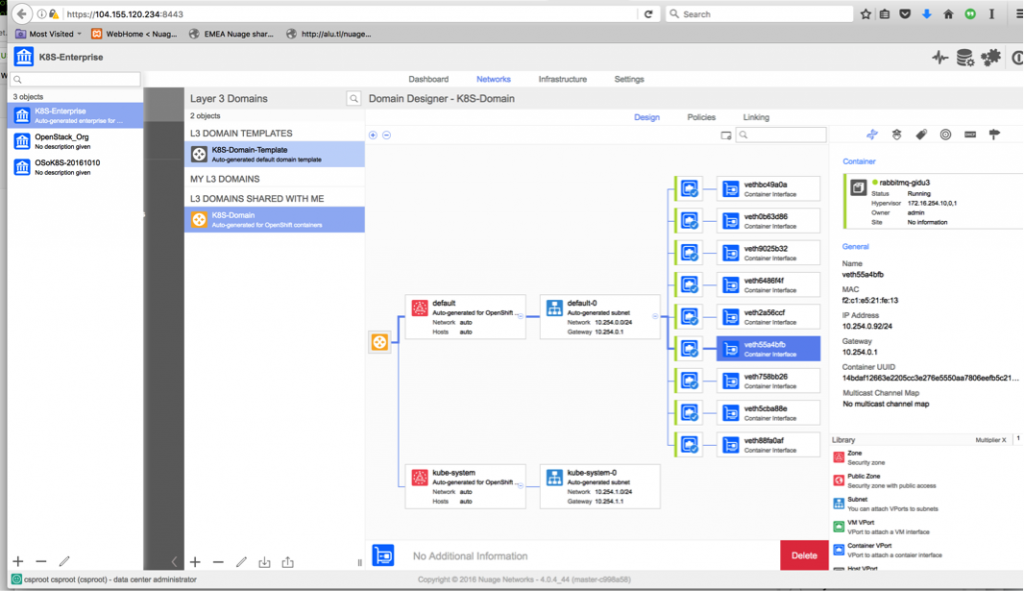This screenshot has height=591, width=1024.
Task: Collapse the default zone branch
Action: 520,316
